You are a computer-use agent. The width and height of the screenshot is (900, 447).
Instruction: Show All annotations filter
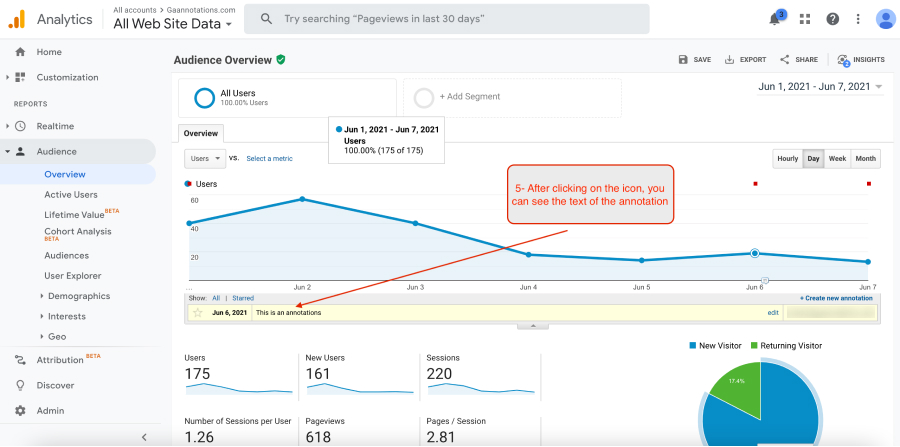(x=216, y=298)
